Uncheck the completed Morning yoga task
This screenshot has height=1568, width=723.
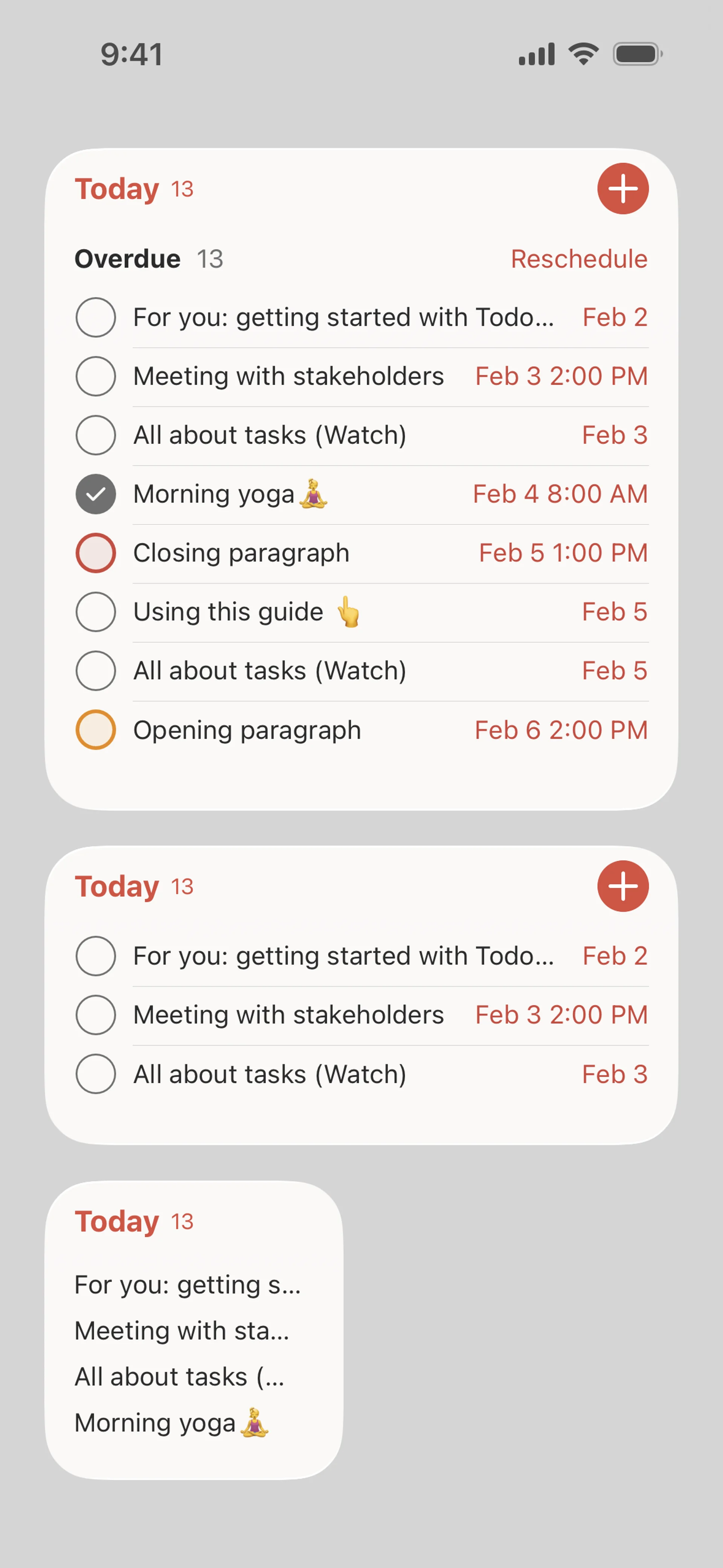coord(96,494)
